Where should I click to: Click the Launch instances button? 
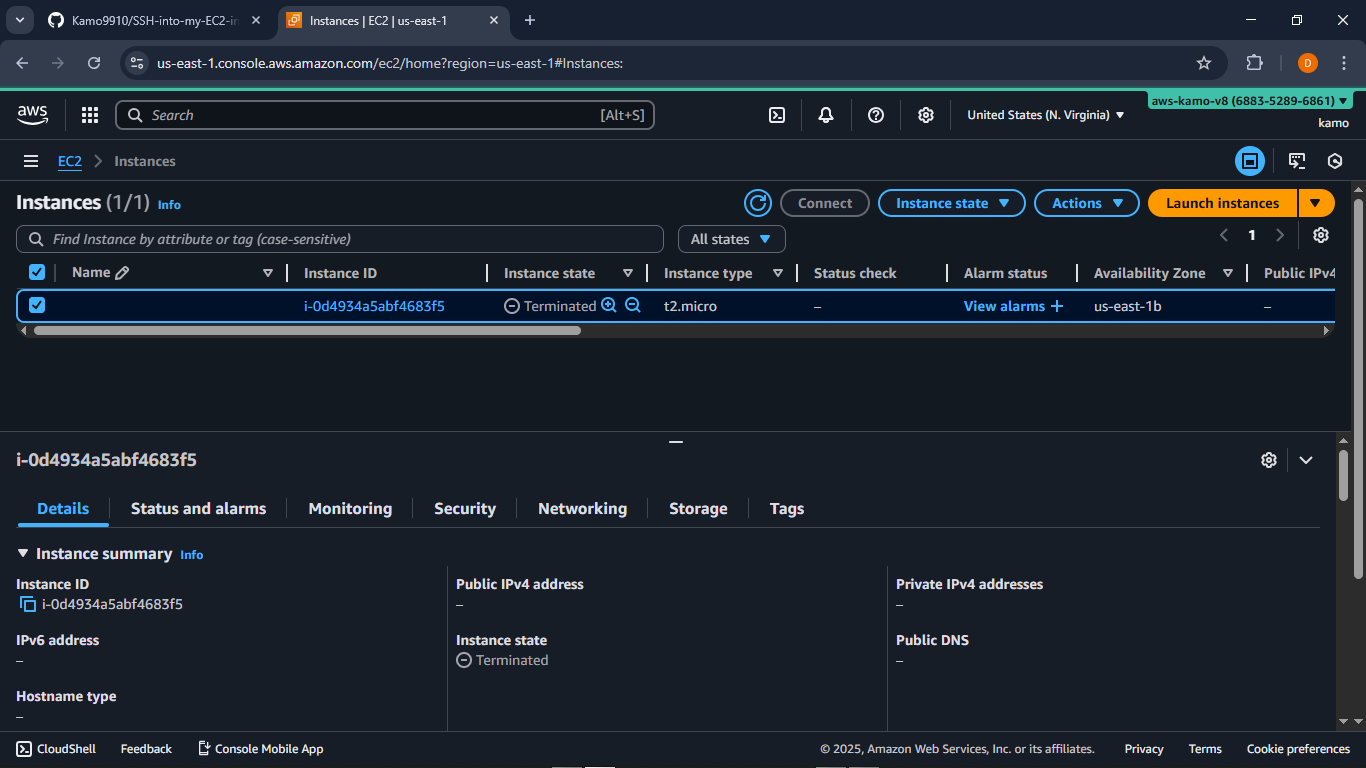click(1222, 203)
